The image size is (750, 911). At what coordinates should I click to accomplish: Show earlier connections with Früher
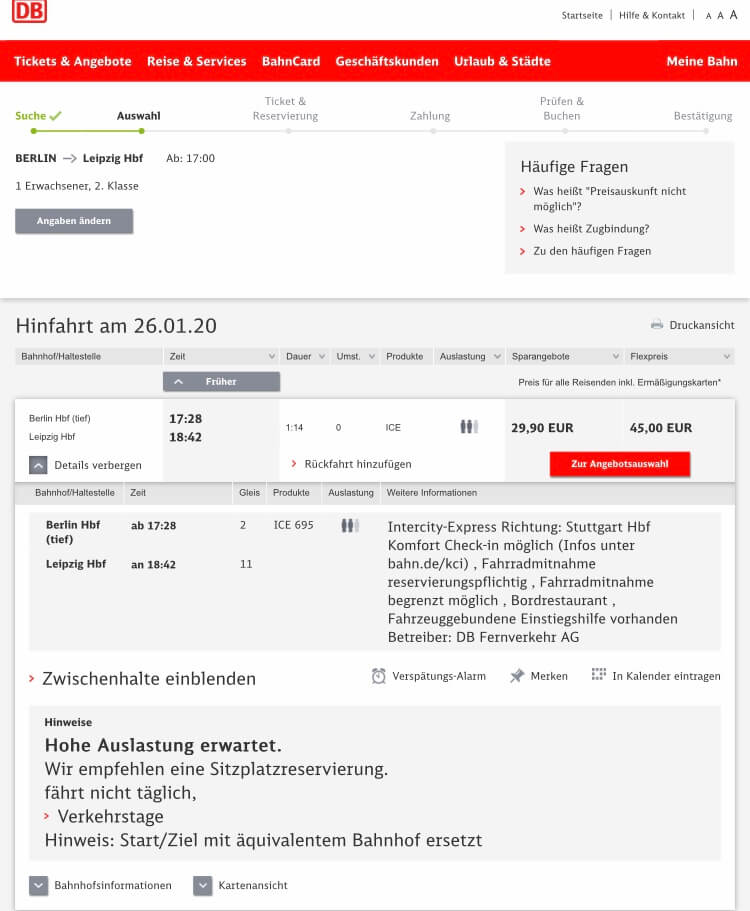[221, 381]
